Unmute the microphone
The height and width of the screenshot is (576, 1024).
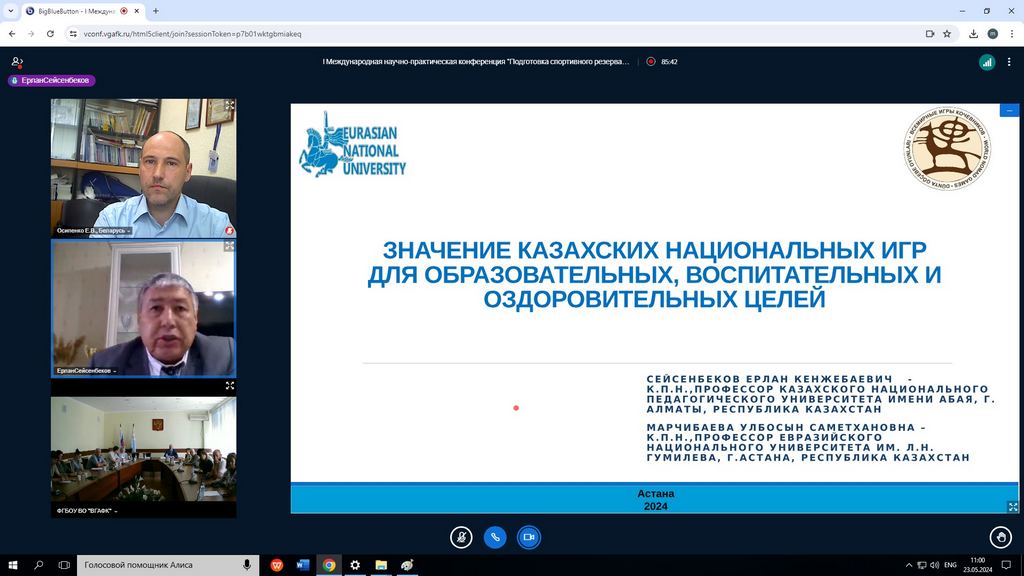(x=461, y=537)
